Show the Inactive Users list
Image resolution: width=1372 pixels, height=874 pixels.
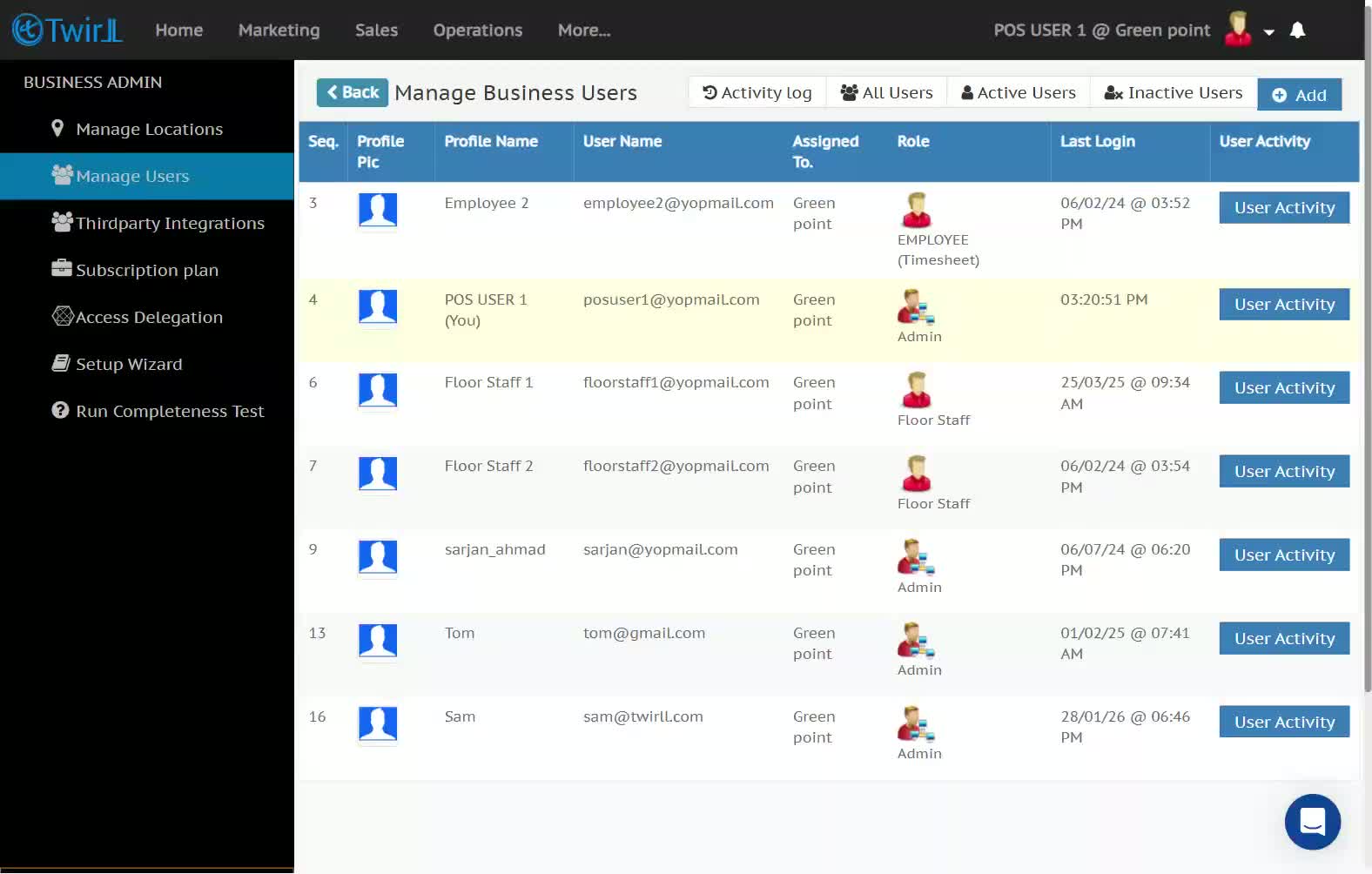click(1173, 92)
